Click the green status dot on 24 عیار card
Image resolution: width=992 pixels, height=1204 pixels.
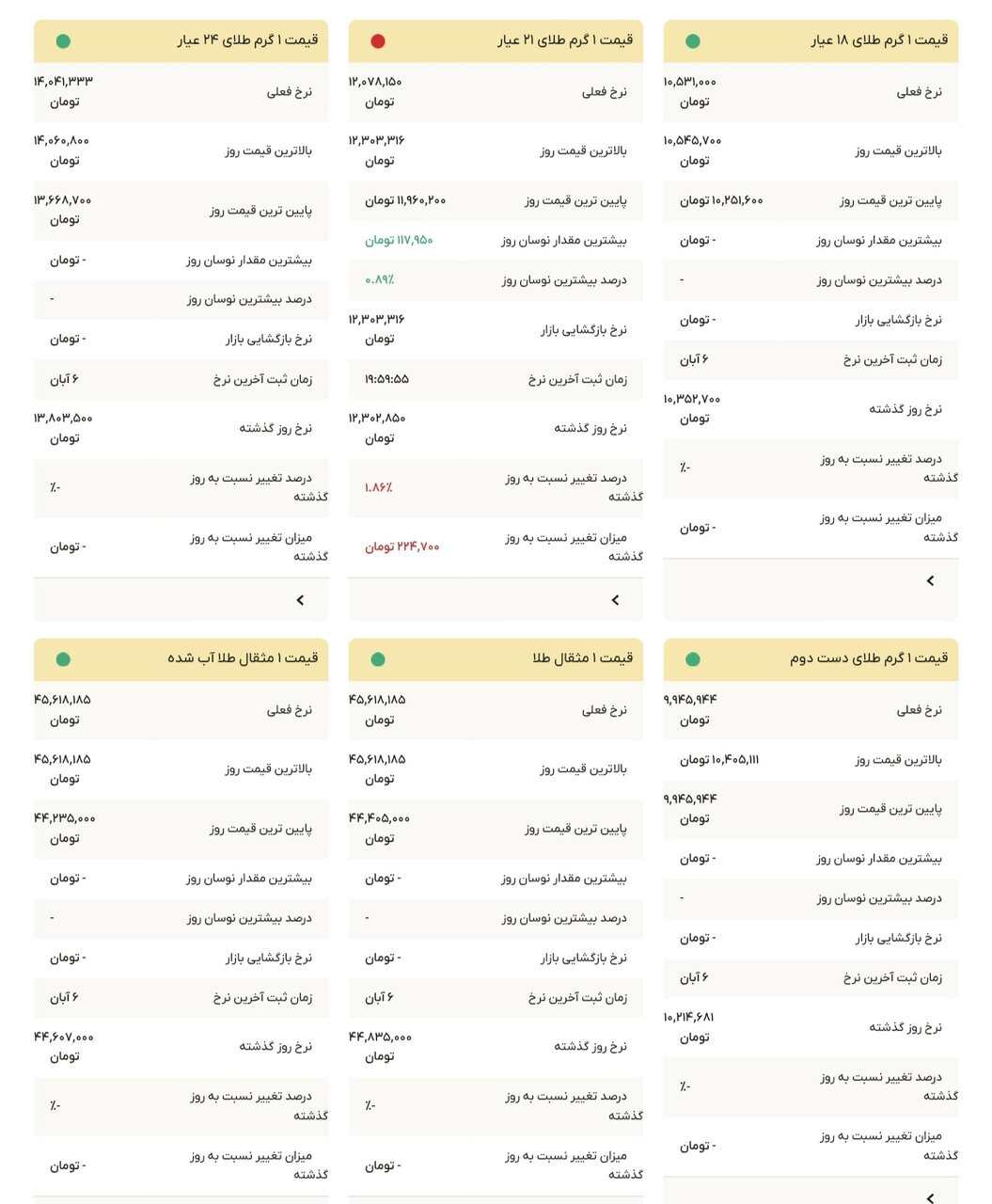click(63, 41)
